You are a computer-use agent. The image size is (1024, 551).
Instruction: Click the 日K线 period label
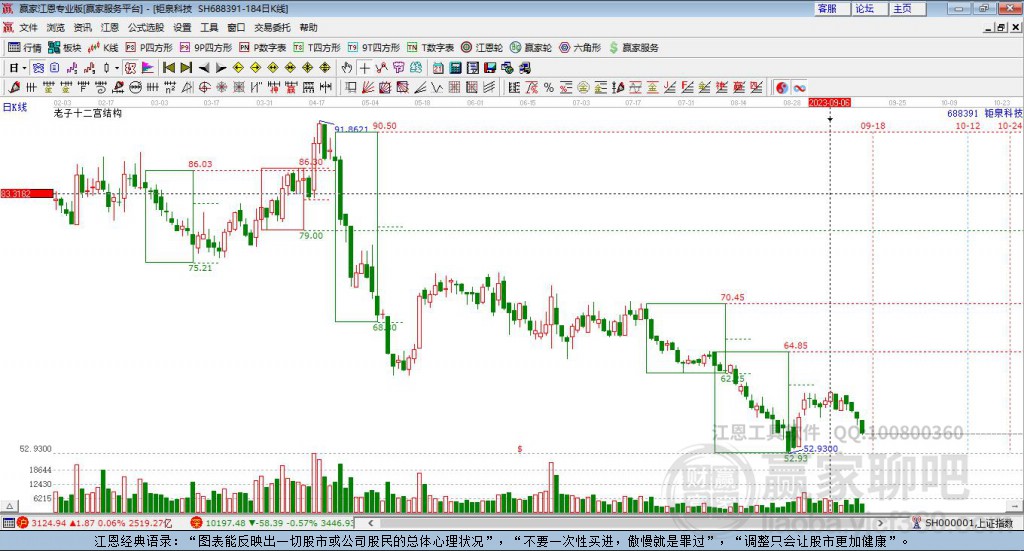point(14,107)
